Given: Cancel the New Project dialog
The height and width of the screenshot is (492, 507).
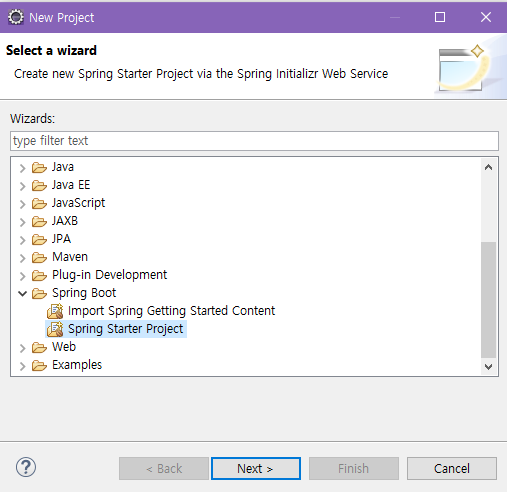Looking at the screenshot, I should (452, 468).
